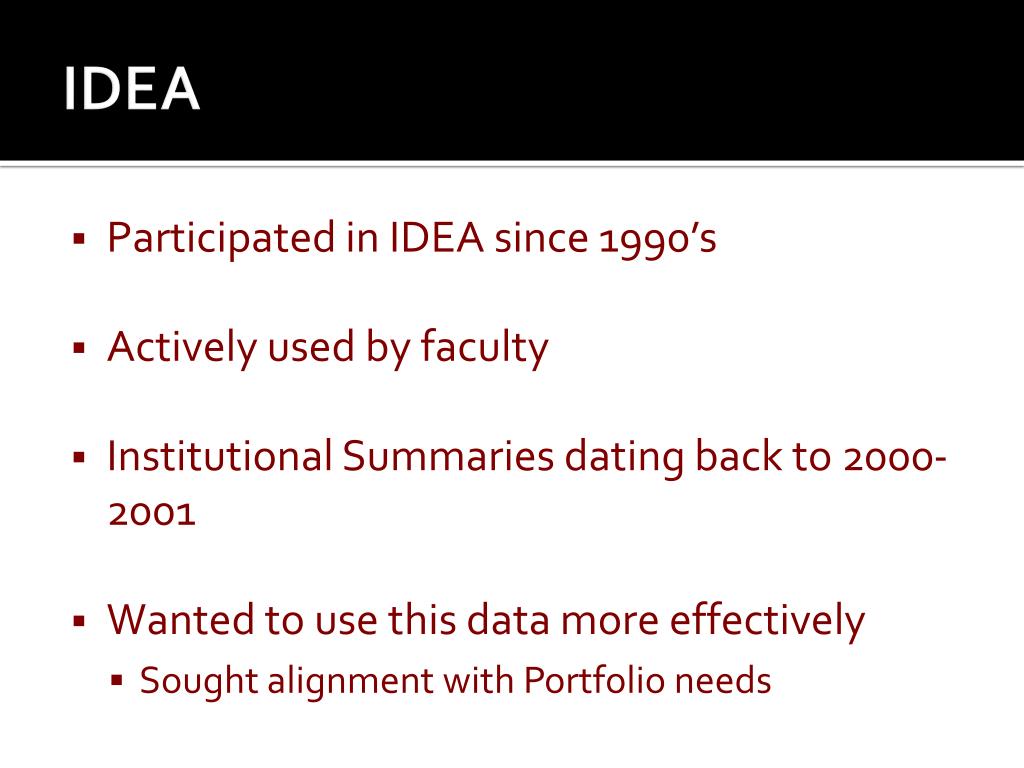Click '2000-' at end of third bullet
Image resolution: width=1024 pixels, height=768 pixels.
895,457
